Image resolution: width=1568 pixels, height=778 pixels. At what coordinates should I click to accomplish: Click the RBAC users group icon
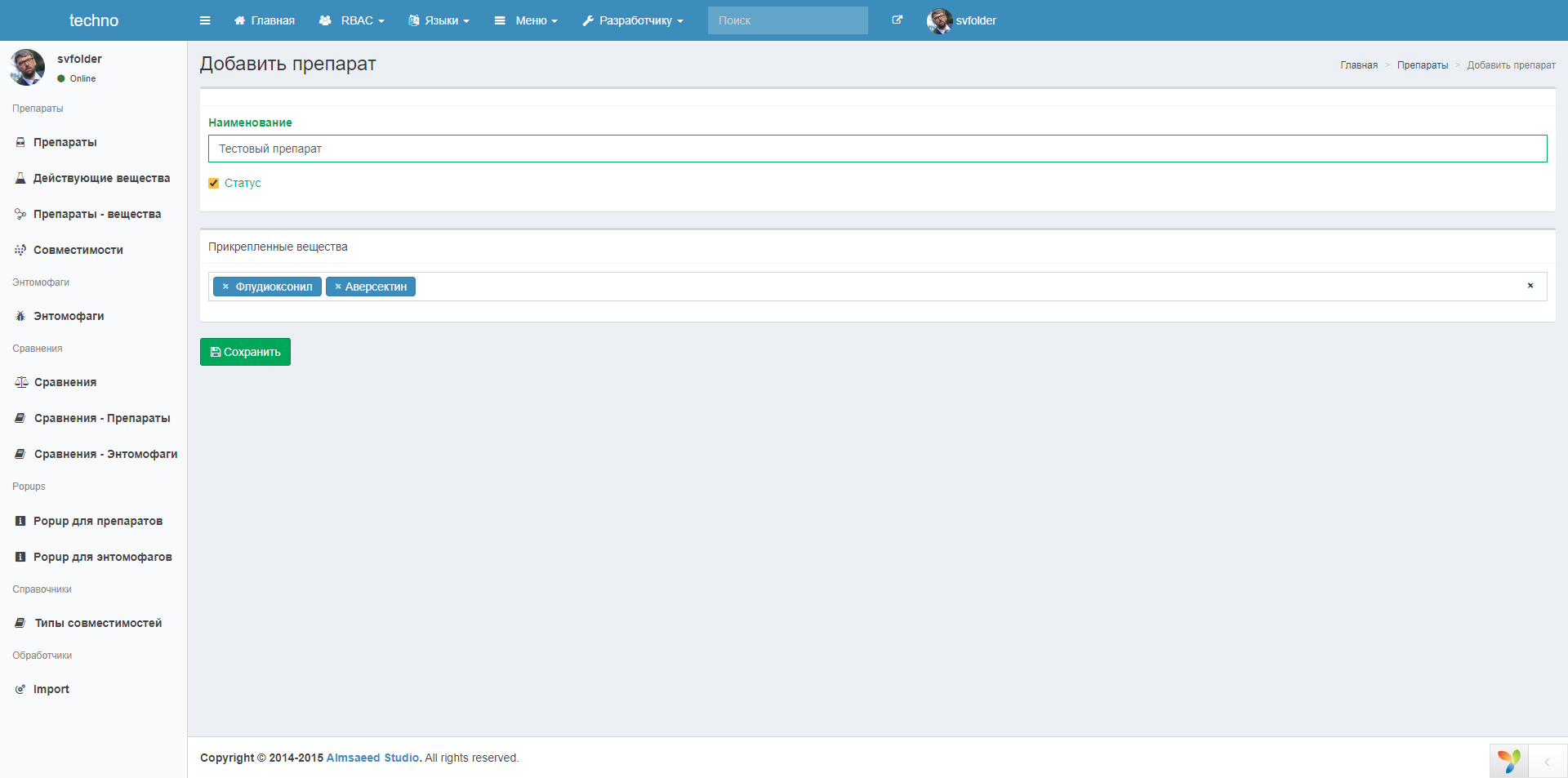[325, 20]
